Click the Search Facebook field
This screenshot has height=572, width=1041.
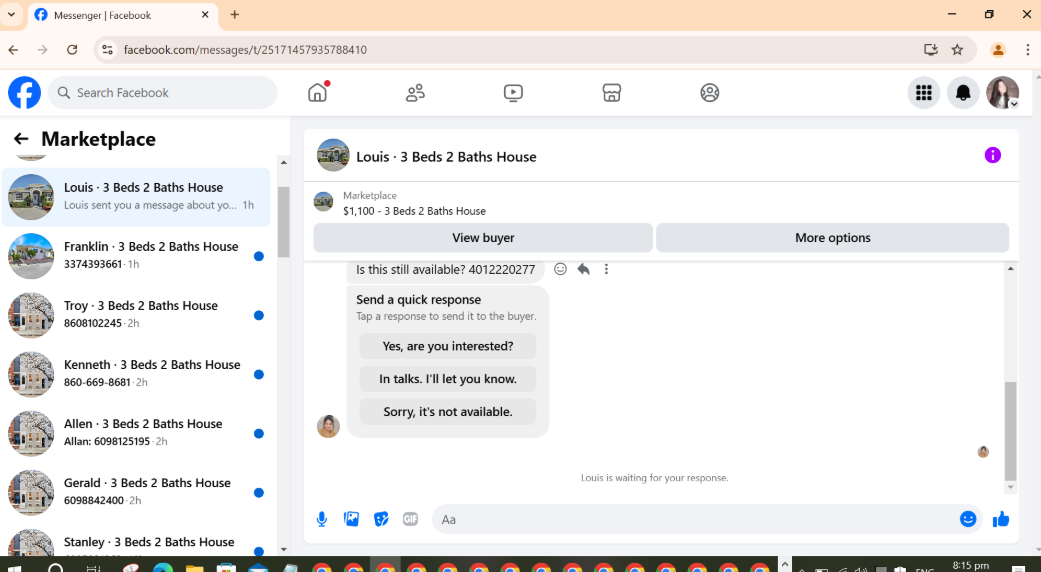pyautogui.click(x=163, y=93)
